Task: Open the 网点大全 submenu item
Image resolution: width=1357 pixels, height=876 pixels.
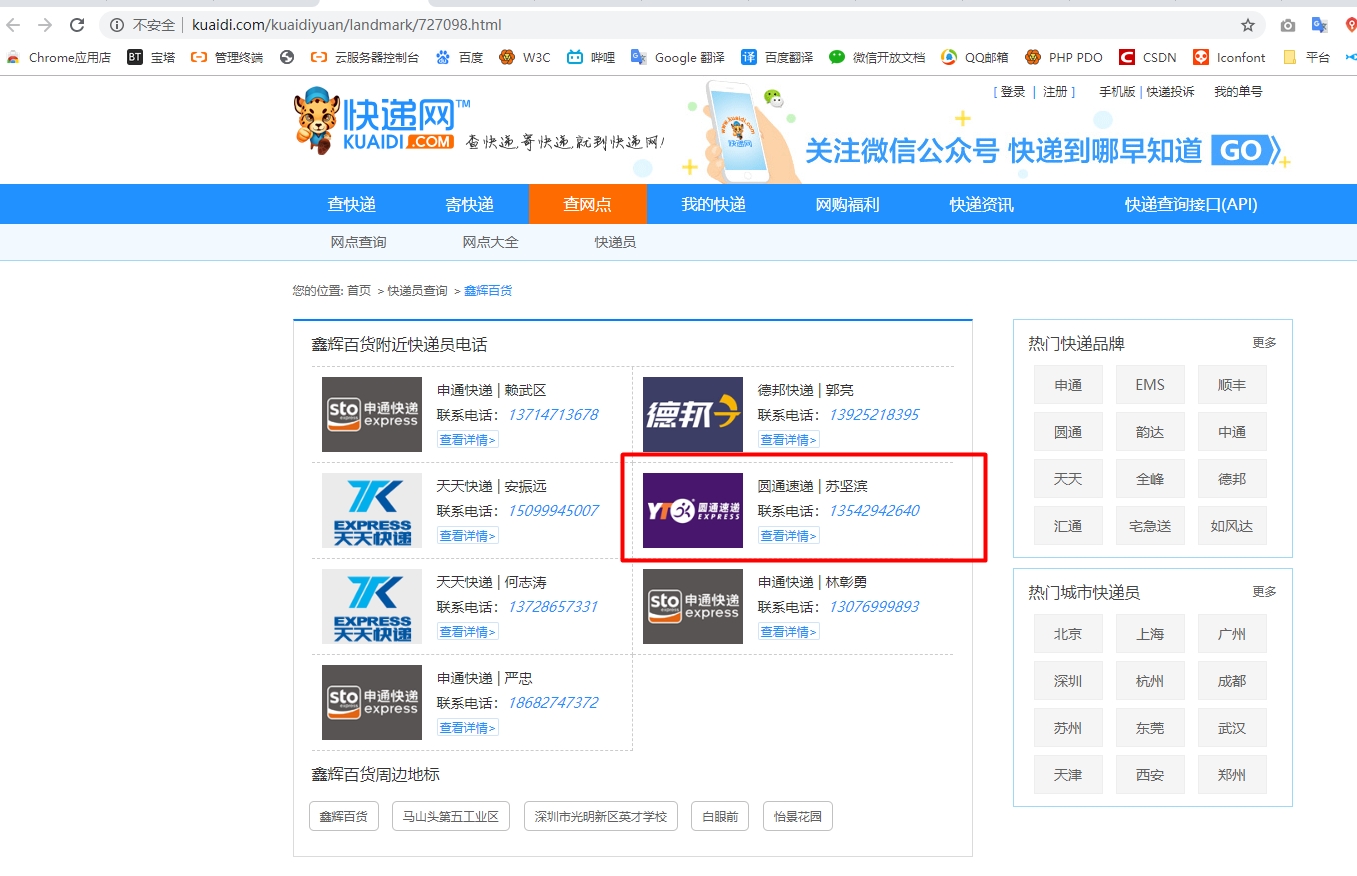Action: click(x=490, y=242)
